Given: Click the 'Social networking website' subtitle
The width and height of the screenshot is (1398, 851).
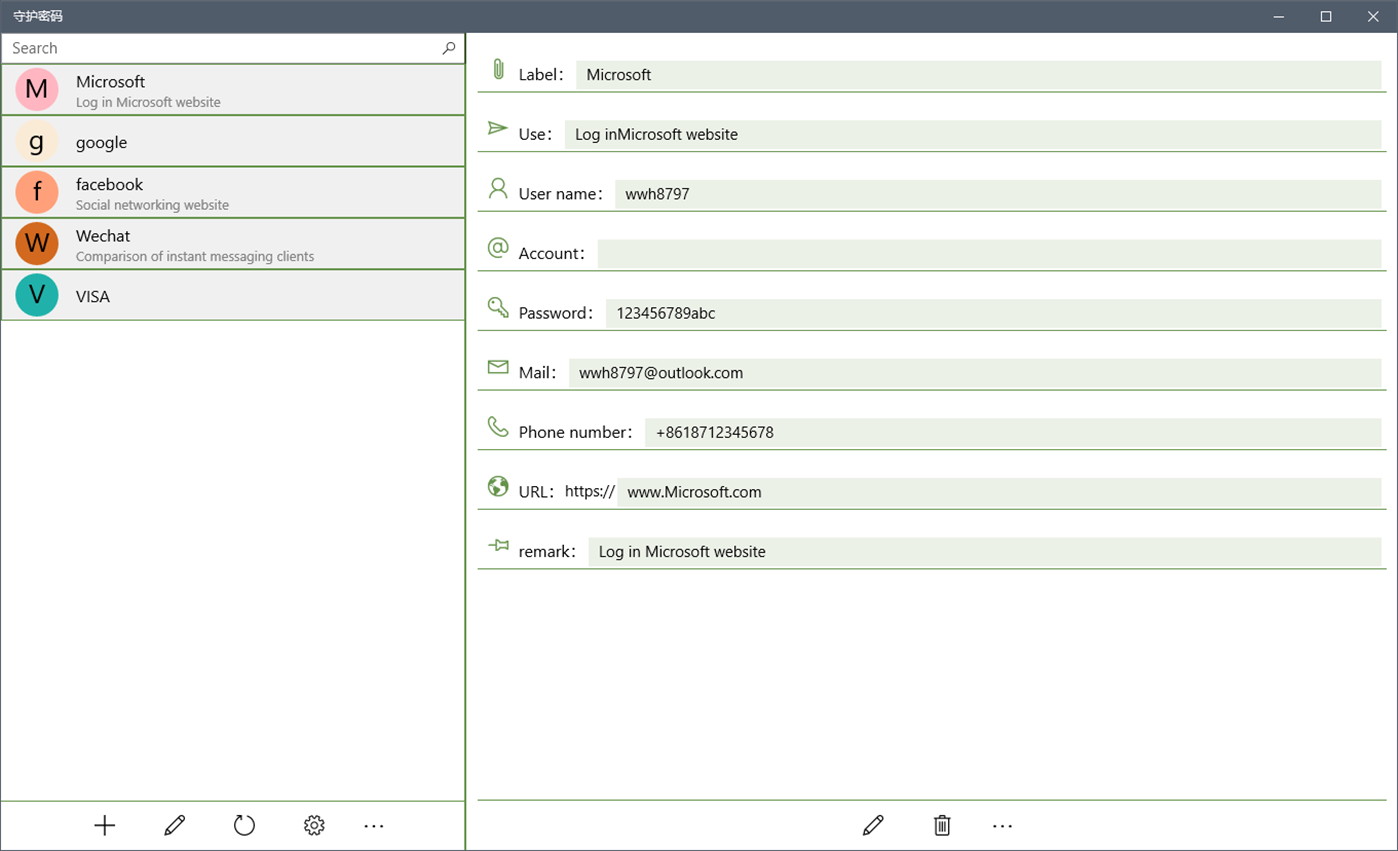Looking at the screenshot, I should (x=152, y=205).
